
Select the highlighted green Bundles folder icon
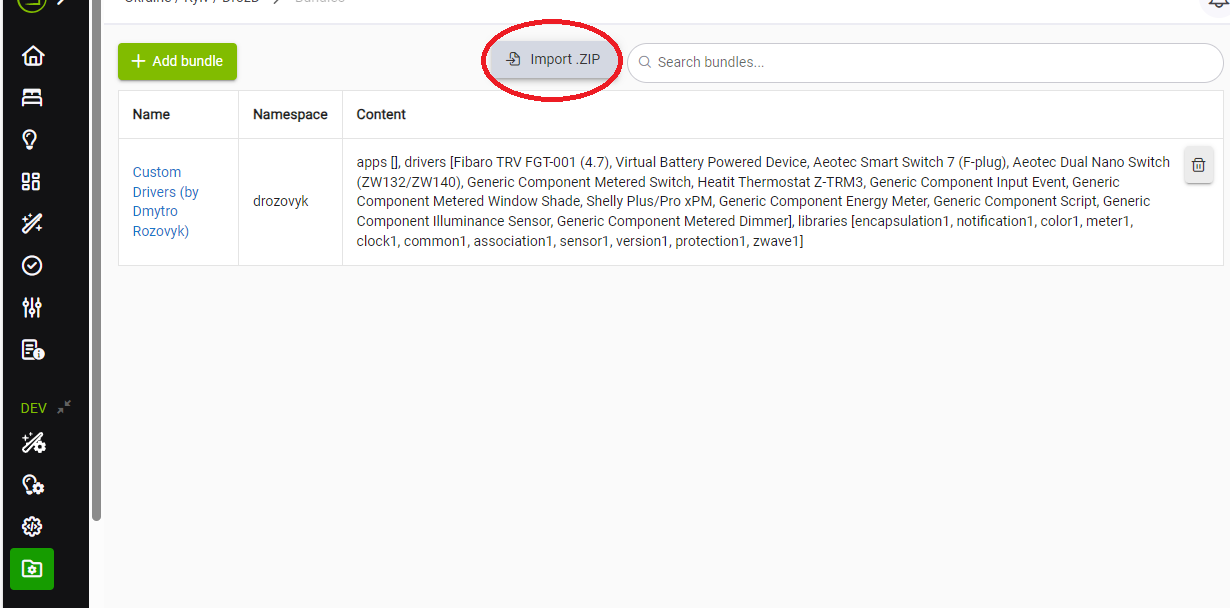pyautogui.click(x=32, y=569)
